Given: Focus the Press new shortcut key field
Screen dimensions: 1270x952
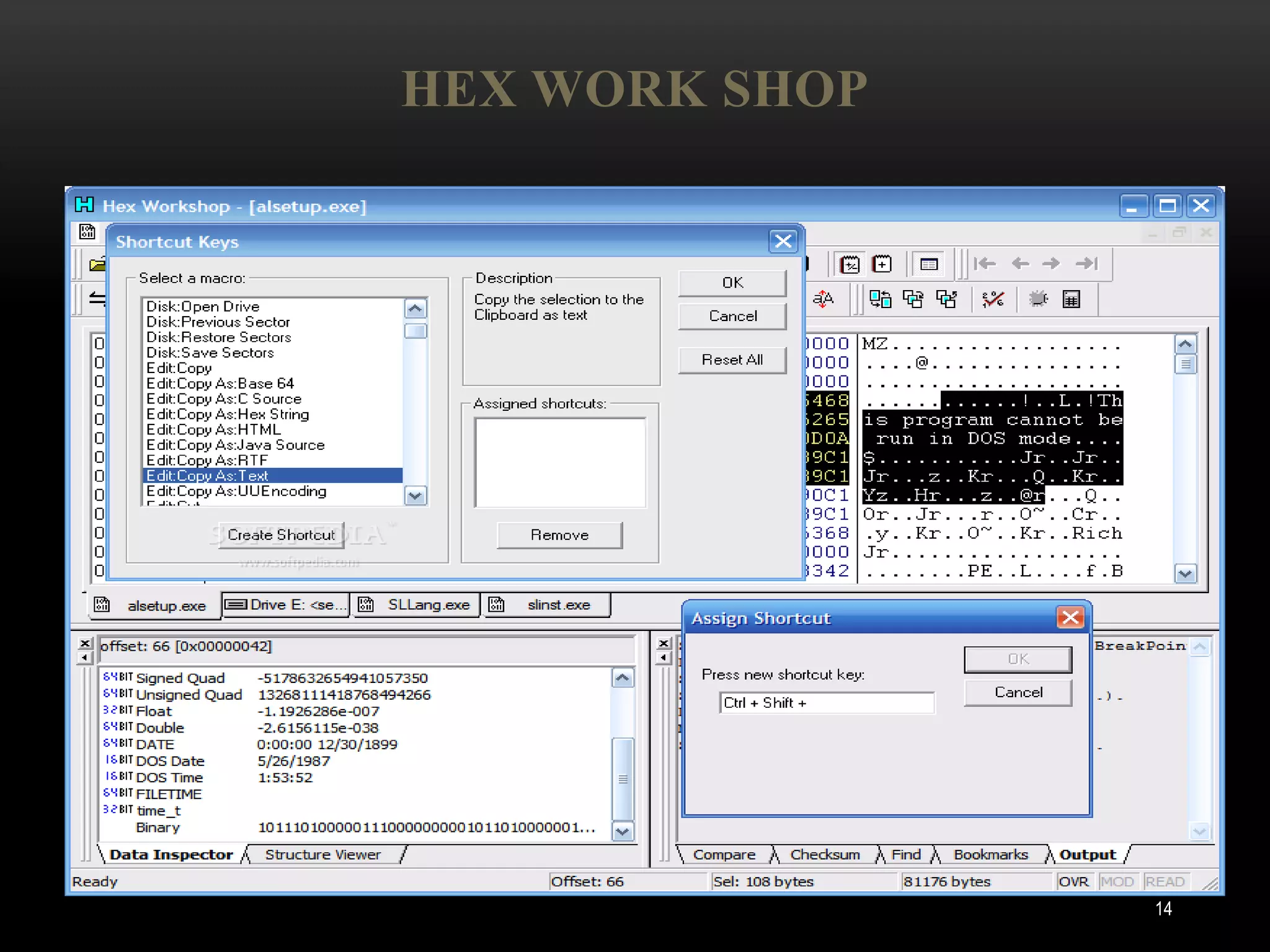Looking at the screenshot, I should [x=827, y=703].
